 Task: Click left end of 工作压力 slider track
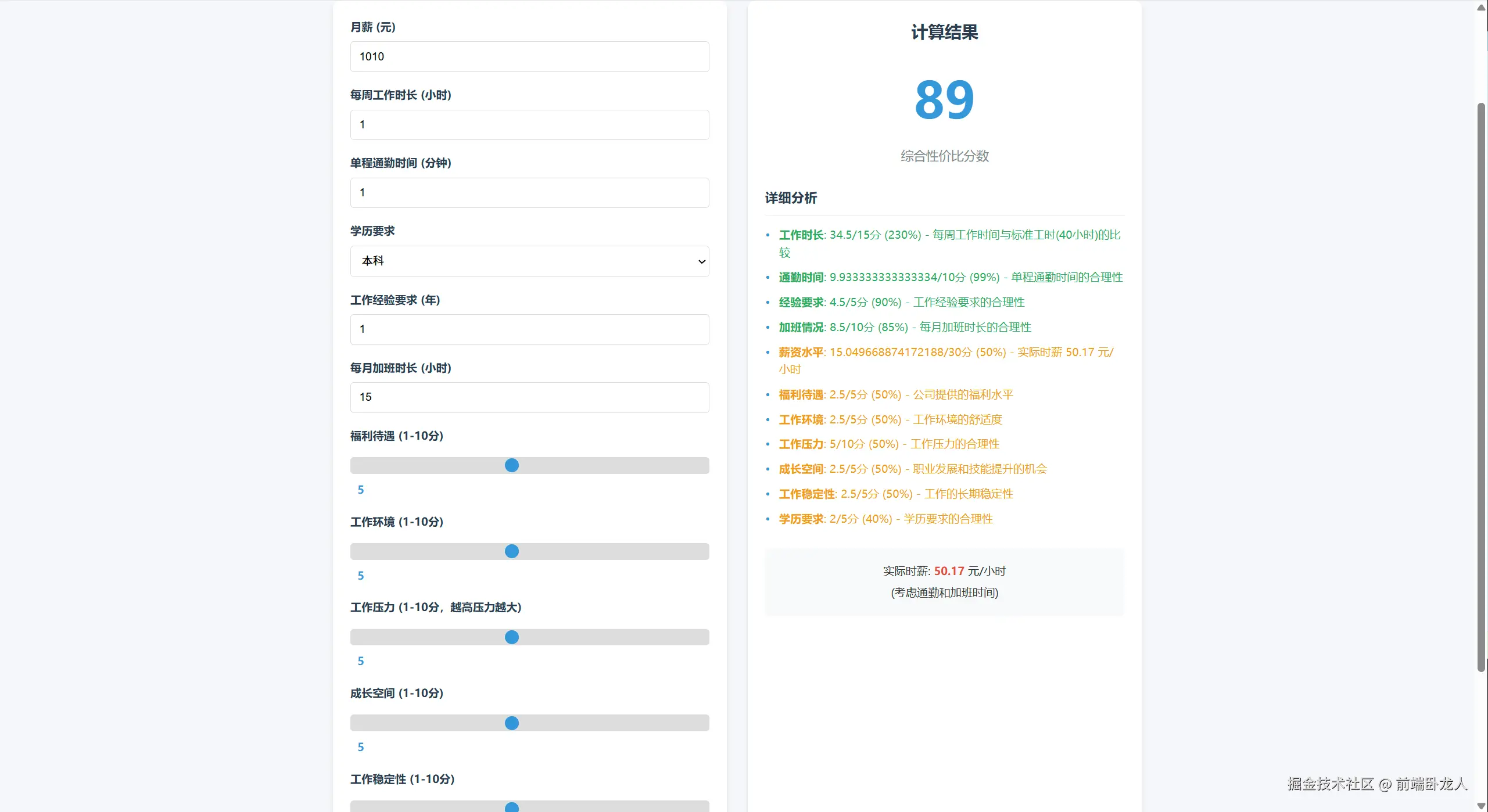pos(354,637)
